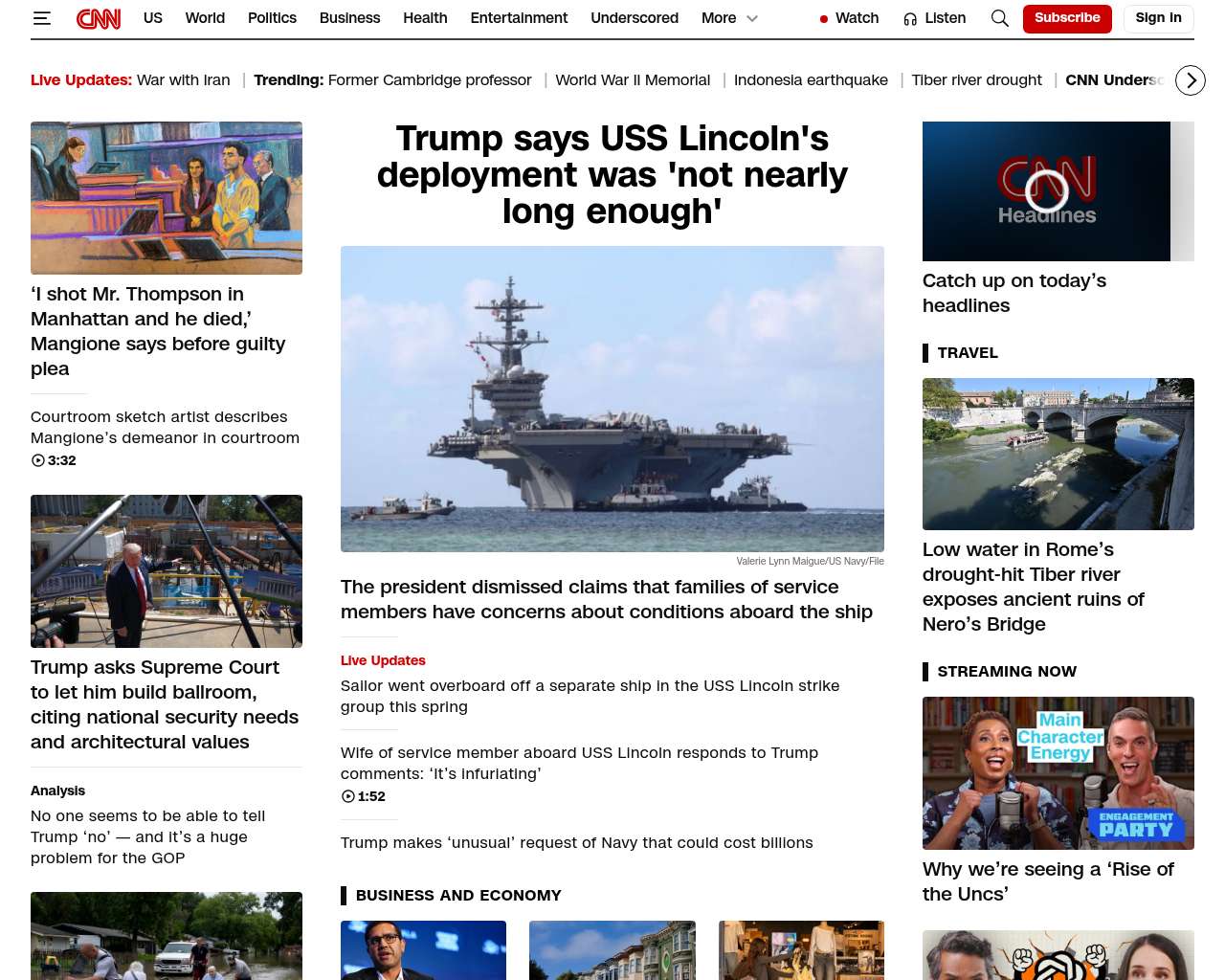This screenshot has width=1225, height=980.
Task: Open Trump ballroom construction photo
Action: (167, 571)
